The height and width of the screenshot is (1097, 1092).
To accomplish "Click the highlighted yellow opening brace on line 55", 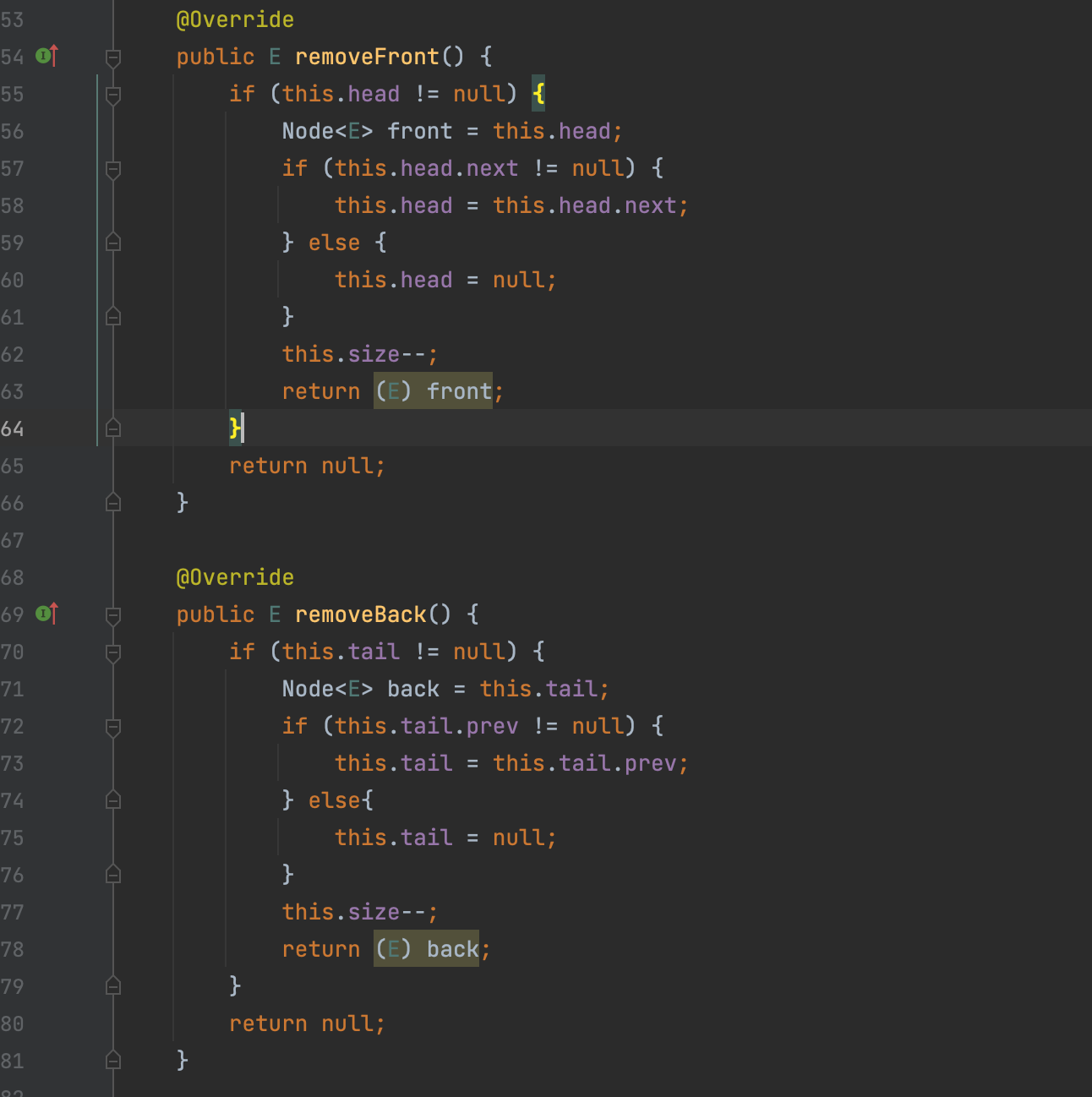I will click(x=538, y=94).
